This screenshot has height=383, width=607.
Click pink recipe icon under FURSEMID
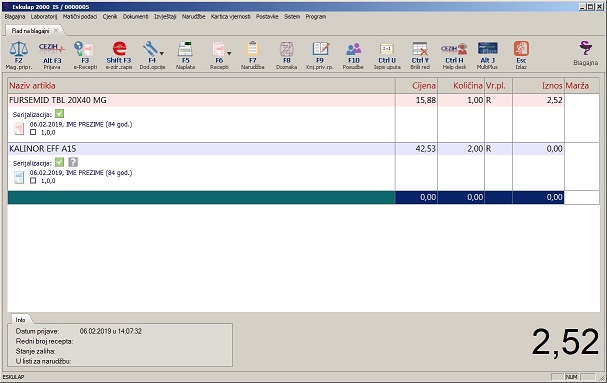click(19, 129)
